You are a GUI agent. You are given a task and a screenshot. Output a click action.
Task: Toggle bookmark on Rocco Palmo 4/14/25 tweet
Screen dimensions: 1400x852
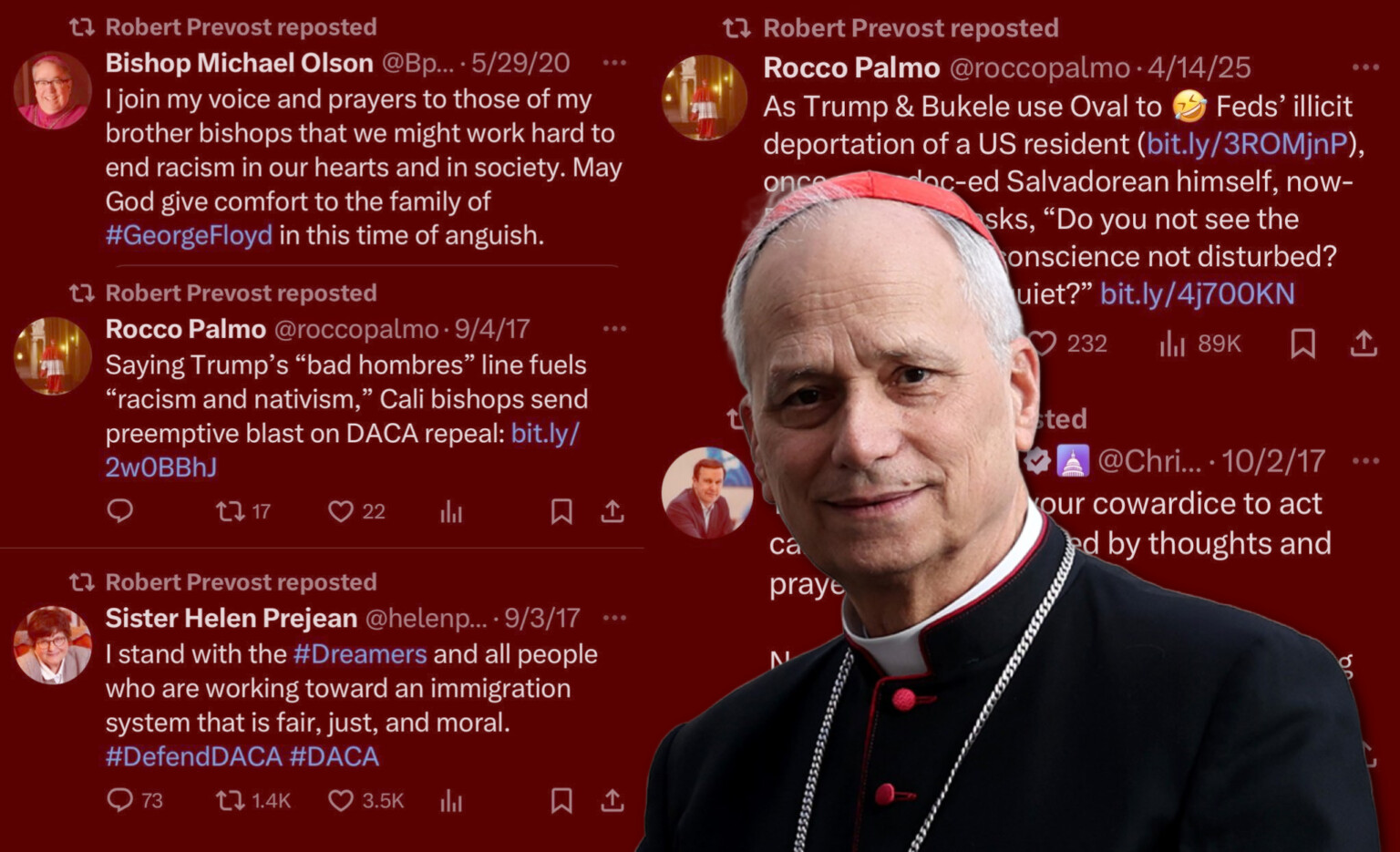[x=1303, y=344]
